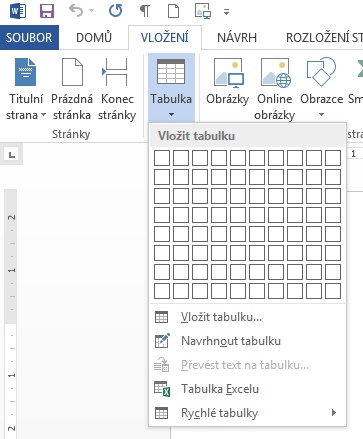Switch to the NÁVRH tab
The height and width of the screenshot is (439, 363).
[x=237, y=37]
